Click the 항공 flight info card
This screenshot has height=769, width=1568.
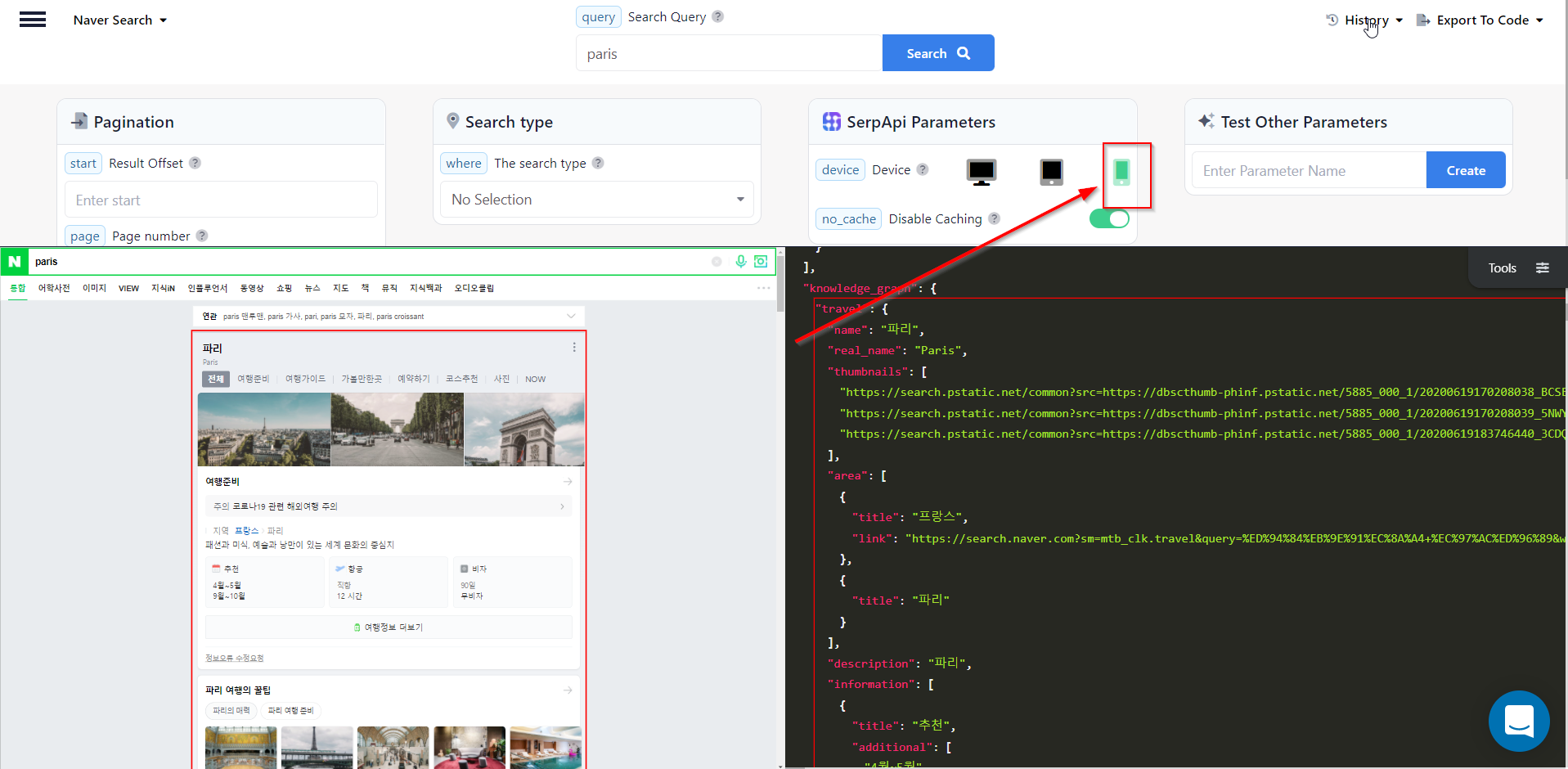coord(389,582)
